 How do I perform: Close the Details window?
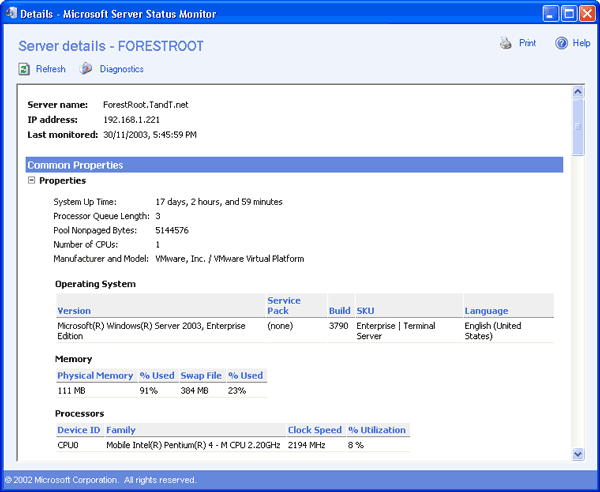587,14
